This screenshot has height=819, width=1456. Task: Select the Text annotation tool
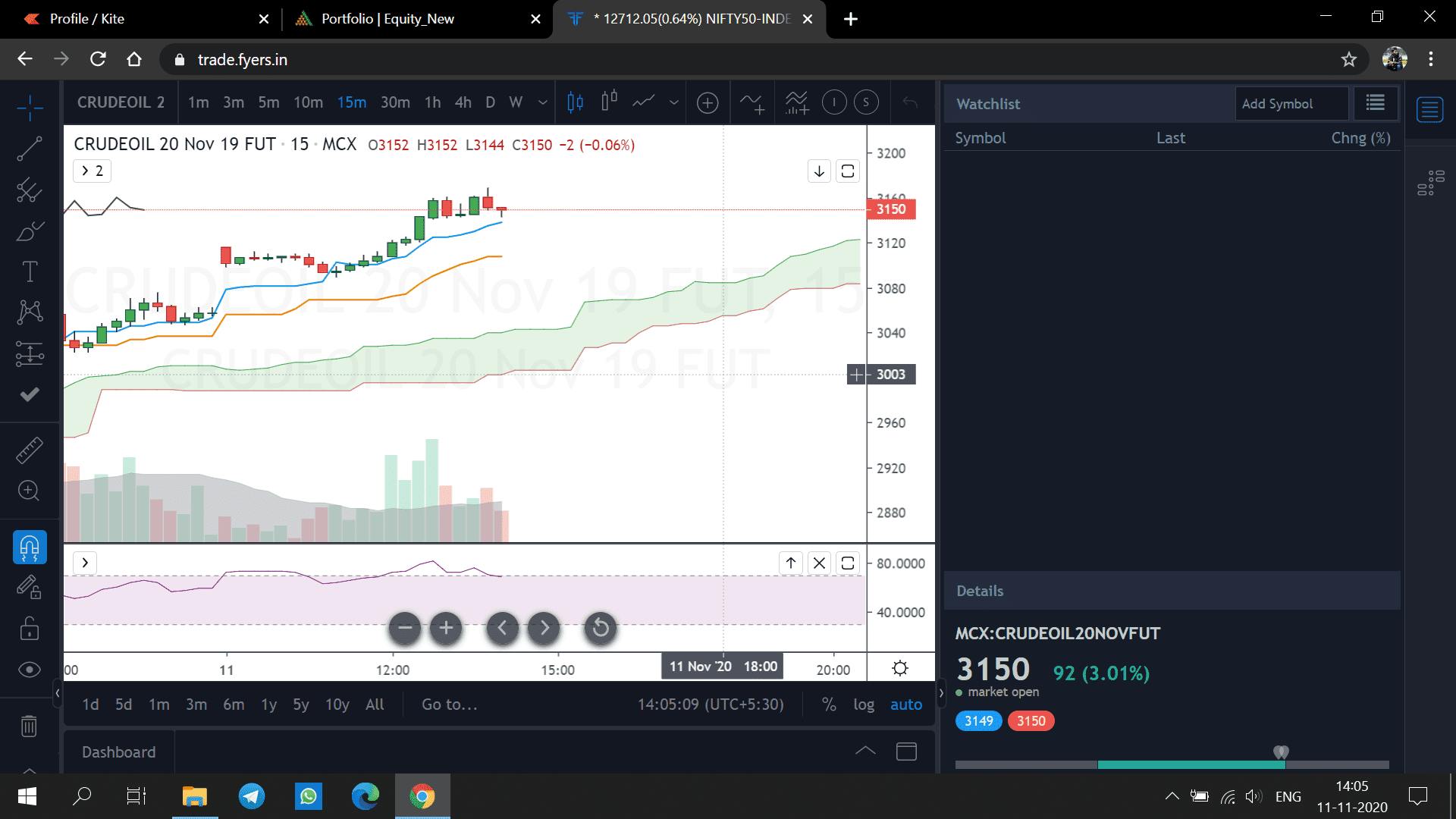click(30, 271)
